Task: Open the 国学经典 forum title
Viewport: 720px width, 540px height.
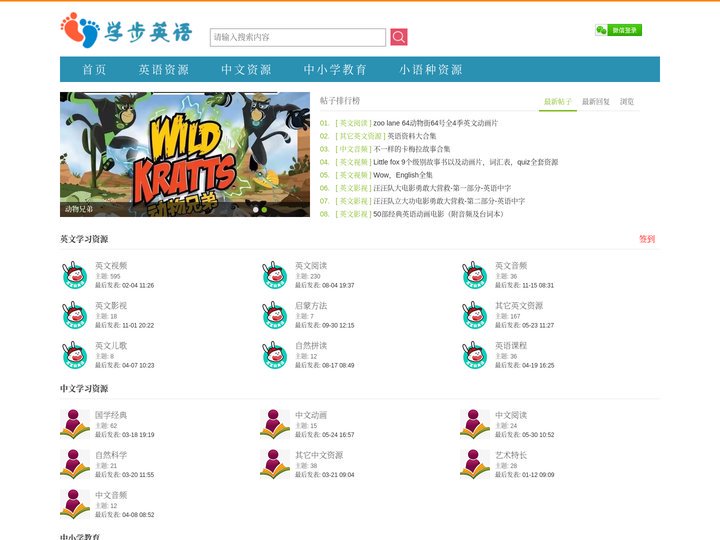Action: click(111, 415)
